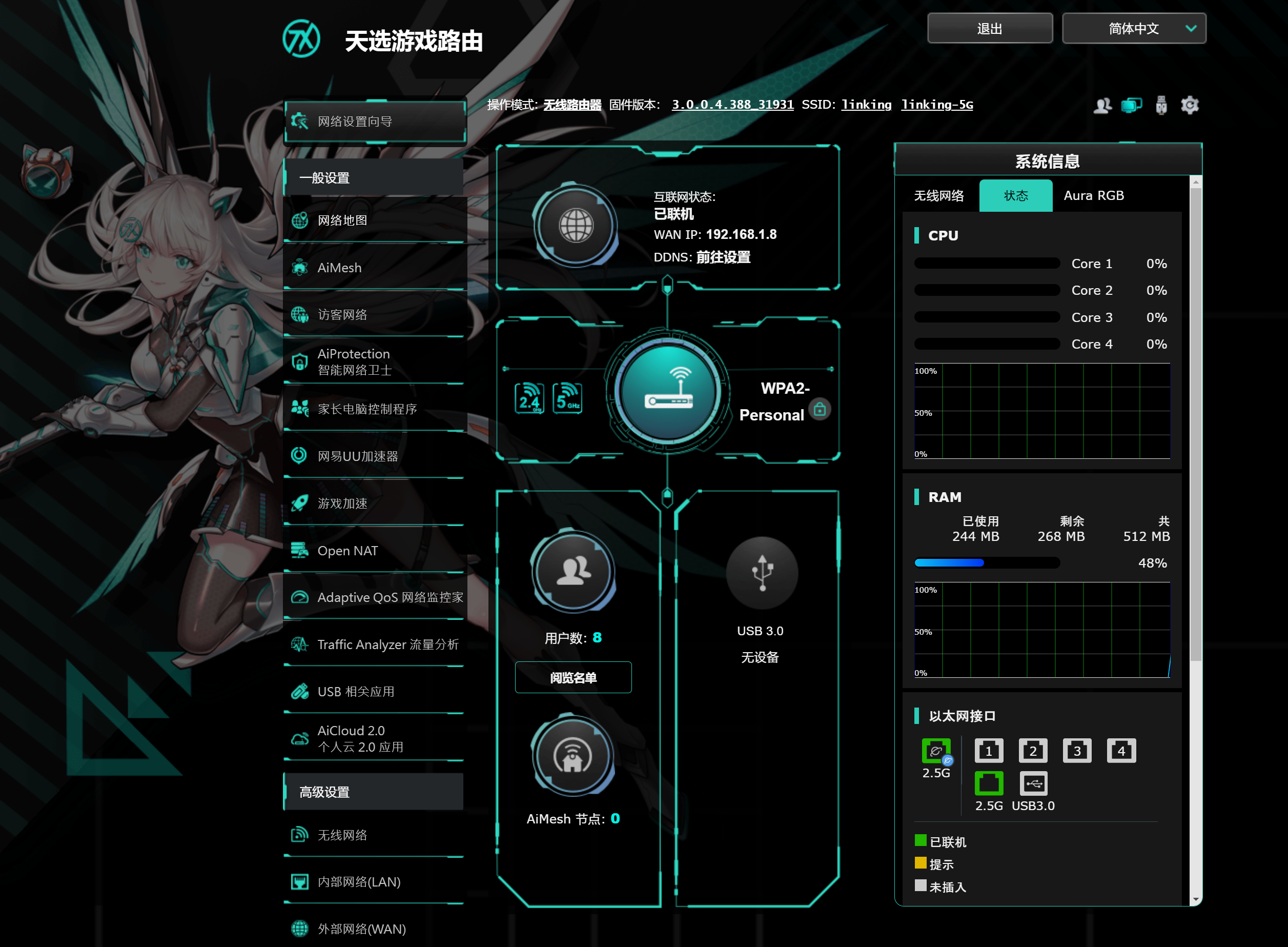Open 无线网络 under advanced settings
Image resolution: width=1288 pixels, height=947 pixels.
click(375, 835)
